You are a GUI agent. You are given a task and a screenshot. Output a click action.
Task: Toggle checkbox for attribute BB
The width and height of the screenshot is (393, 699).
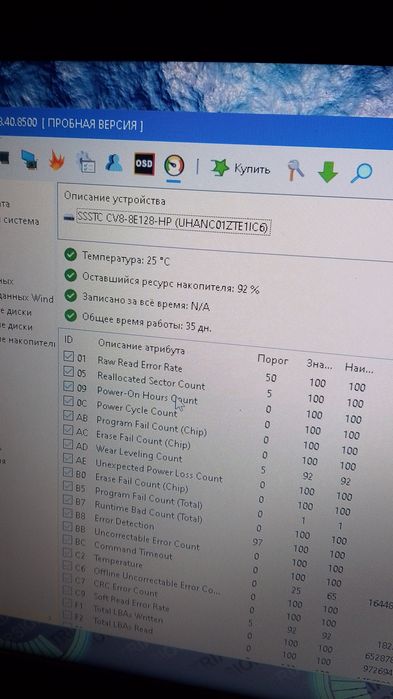67,527
